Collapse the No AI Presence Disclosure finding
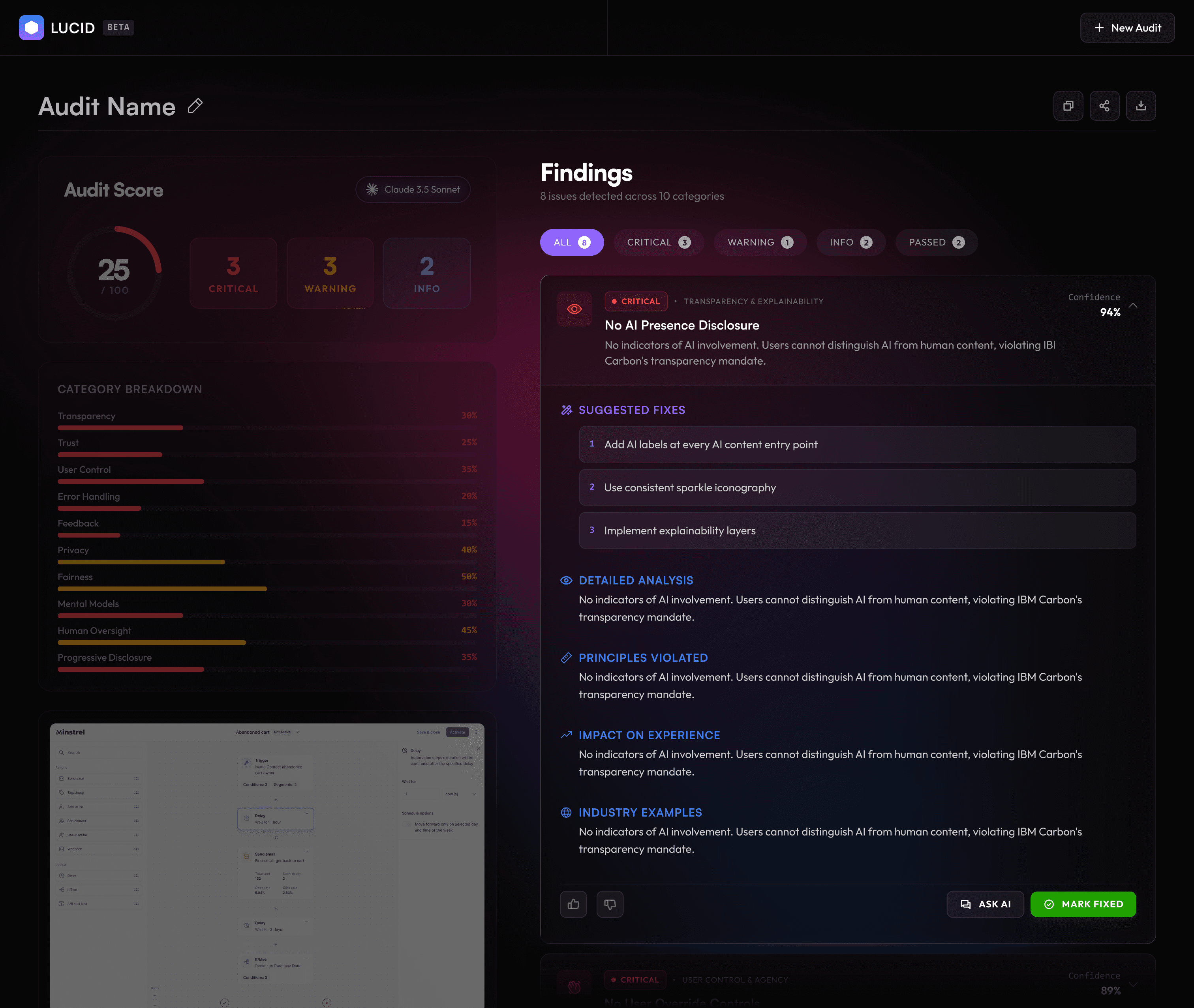1194x1008 pixels. click(1133, 306)
